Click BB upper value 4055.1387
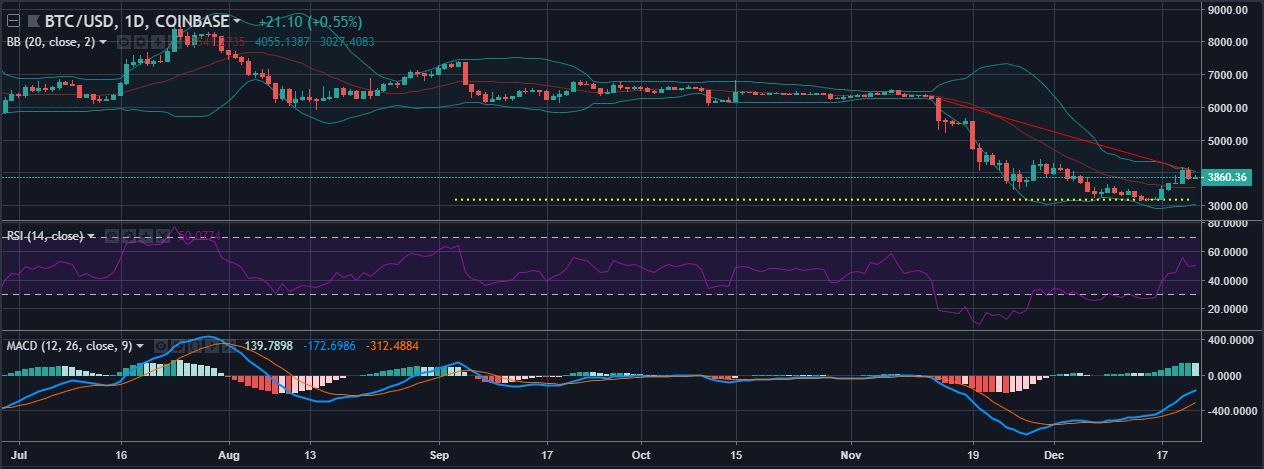1264x469 pixels. (x=282, y=42)
